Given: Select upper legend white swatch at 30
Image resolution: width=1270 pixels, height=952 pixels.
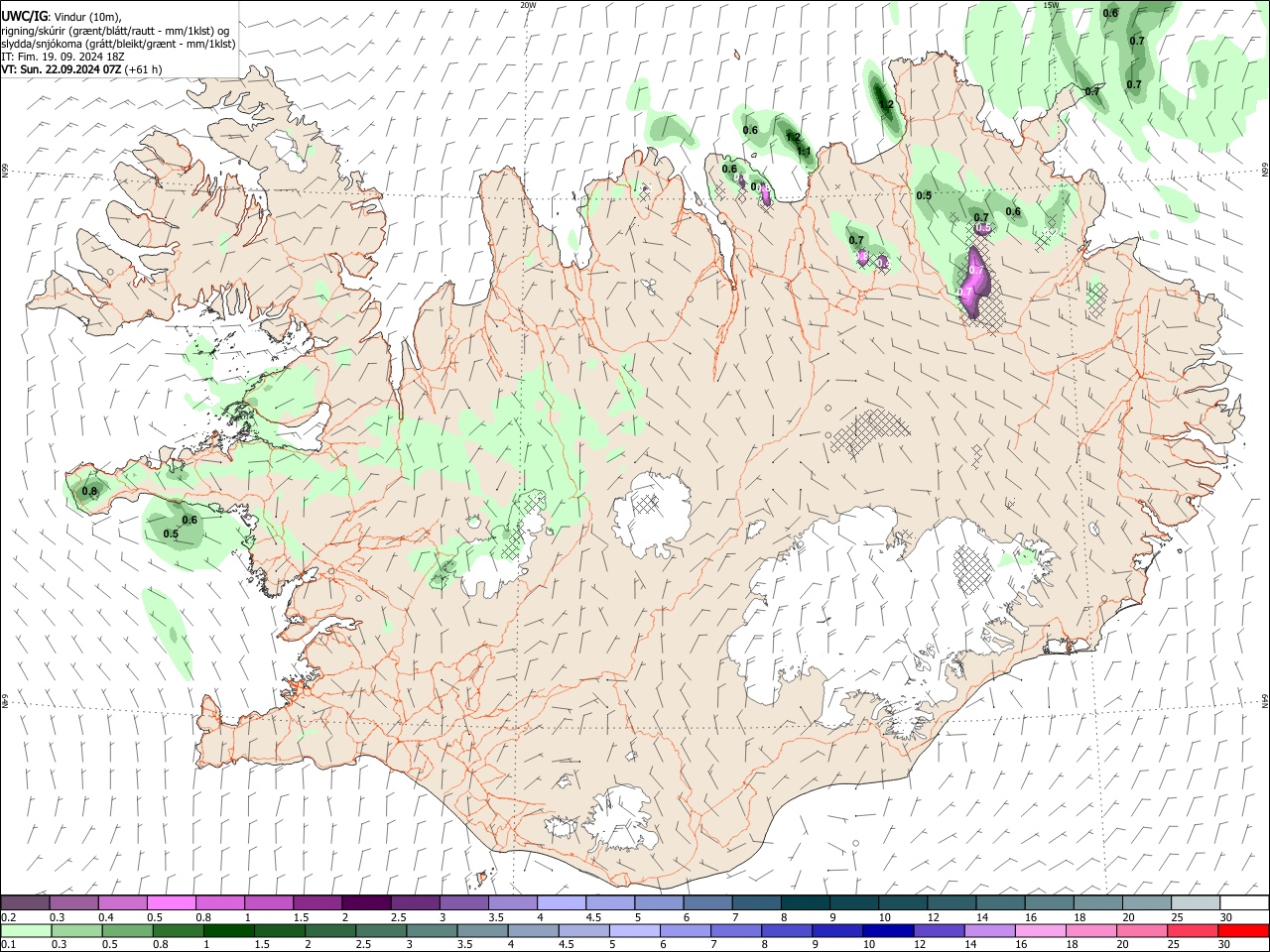Looking at the screenshot, I should pos(1244,903).
